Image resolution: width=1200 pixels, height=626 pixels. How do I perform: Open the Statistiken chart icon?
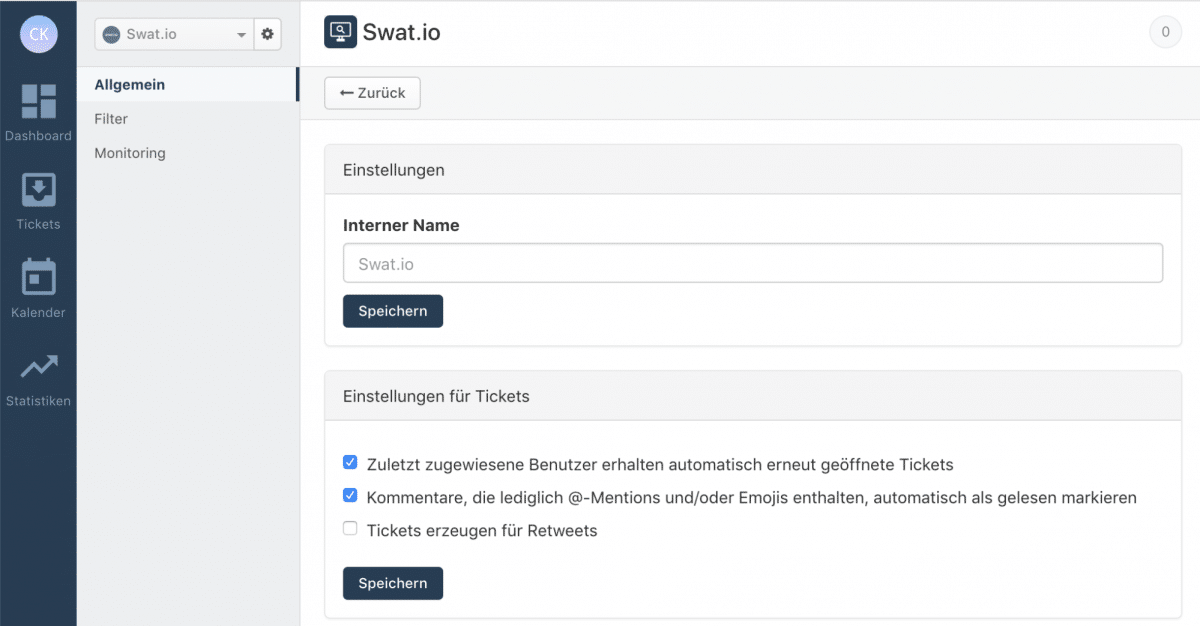tap(38, 367)
